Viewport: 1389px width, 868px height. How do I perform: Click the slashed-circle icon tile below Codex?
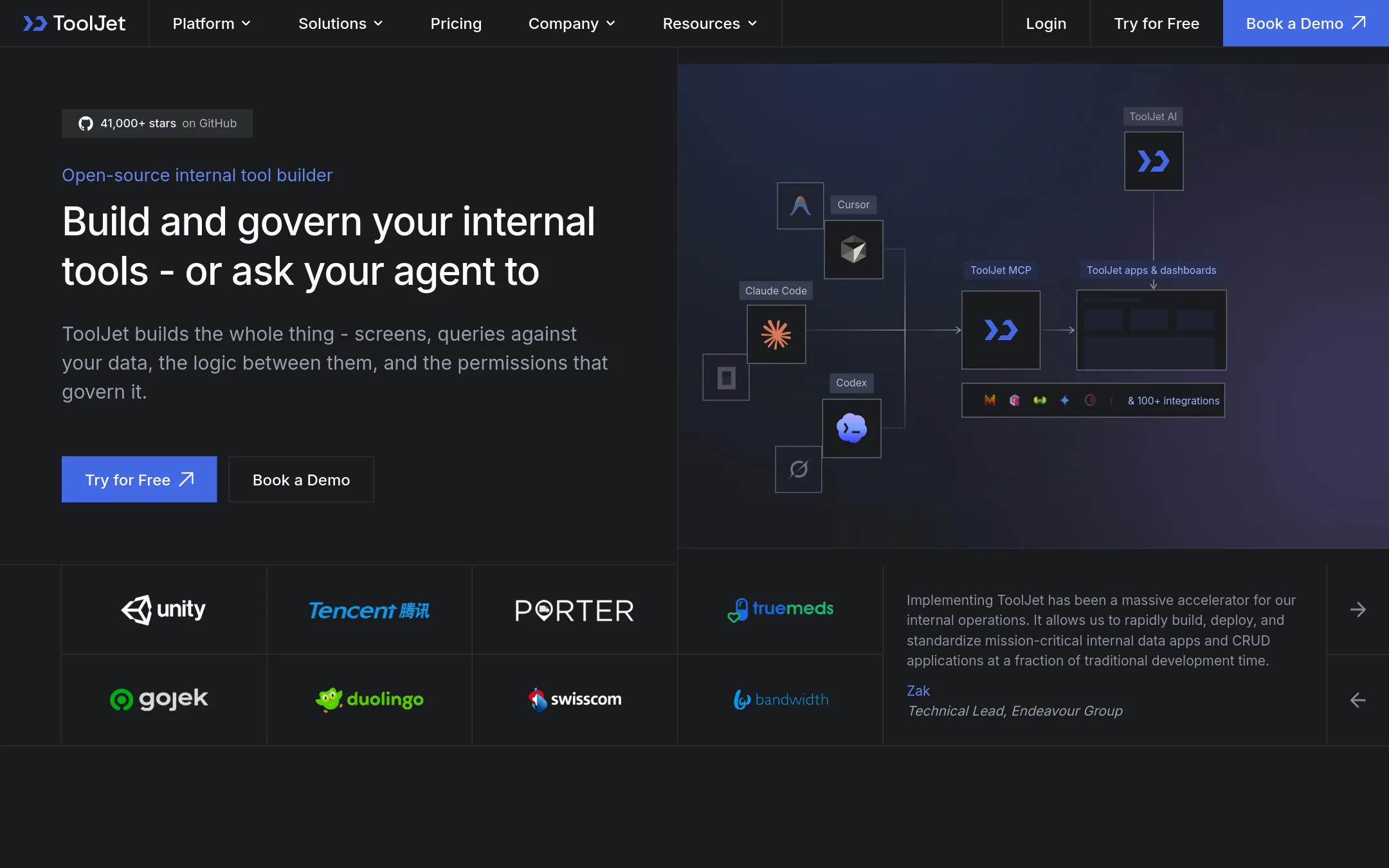(x=798, y=469)
